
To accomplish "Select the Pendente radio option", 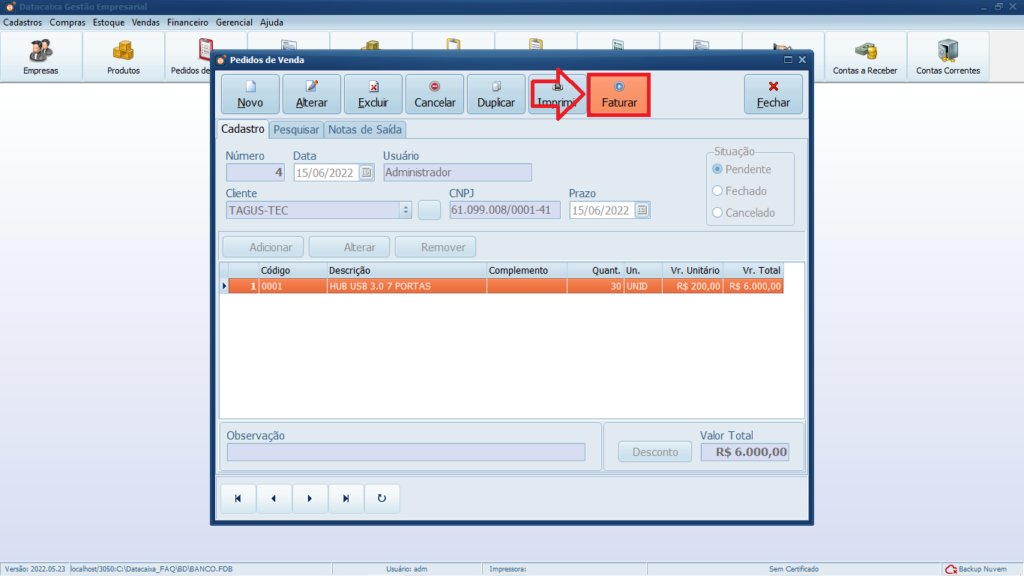I will pyautogui.click(x=717, y=169).
